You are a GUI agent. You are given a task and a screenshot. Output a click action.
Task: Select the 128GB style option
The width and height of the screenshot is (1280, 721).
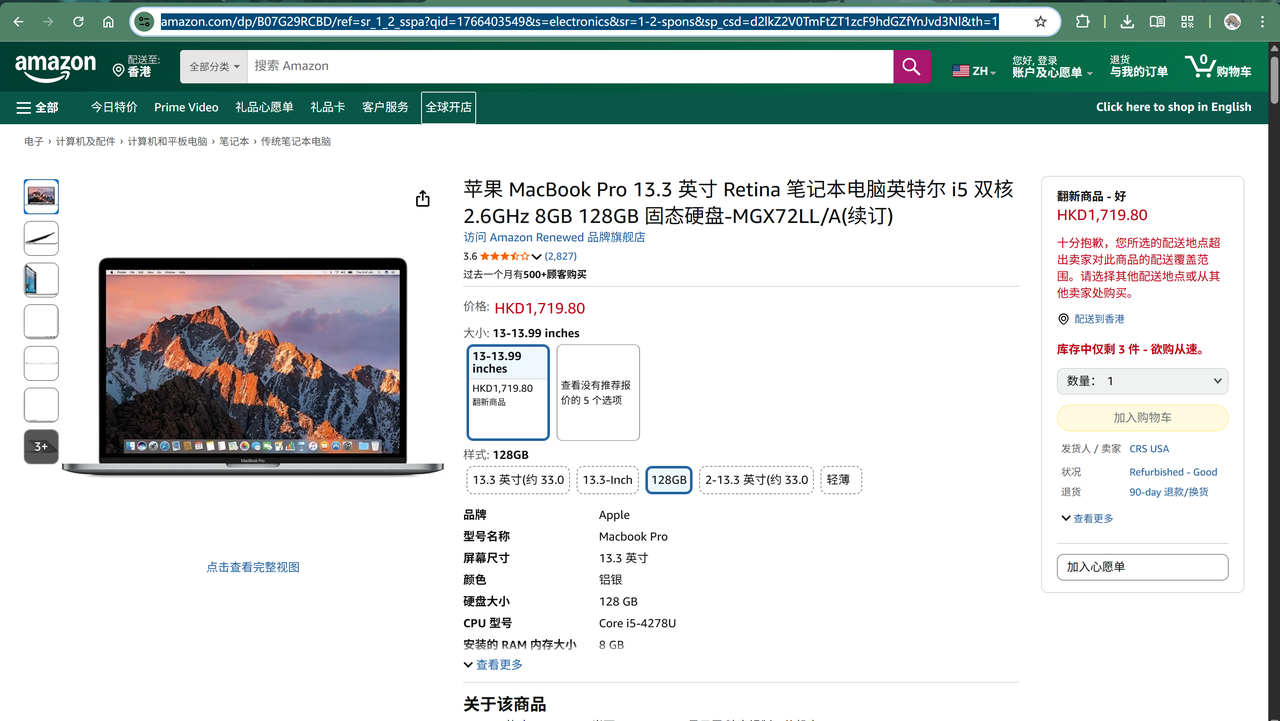669,480
